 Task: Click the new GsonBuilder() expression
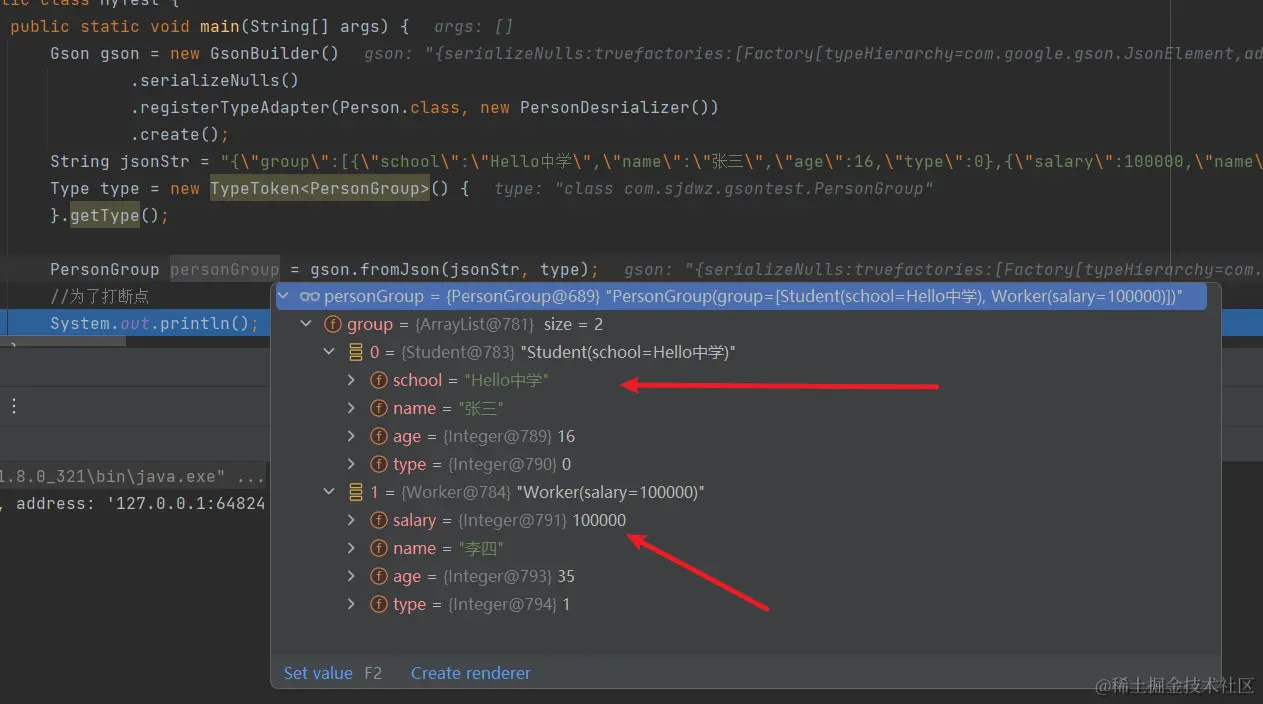(x=254, y=53)
